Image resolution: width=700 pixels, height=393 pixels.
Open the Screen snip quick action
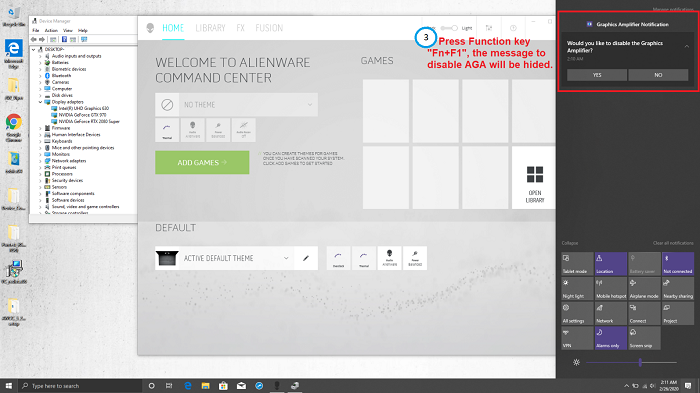pyautogui.click(x=644, y=338)
